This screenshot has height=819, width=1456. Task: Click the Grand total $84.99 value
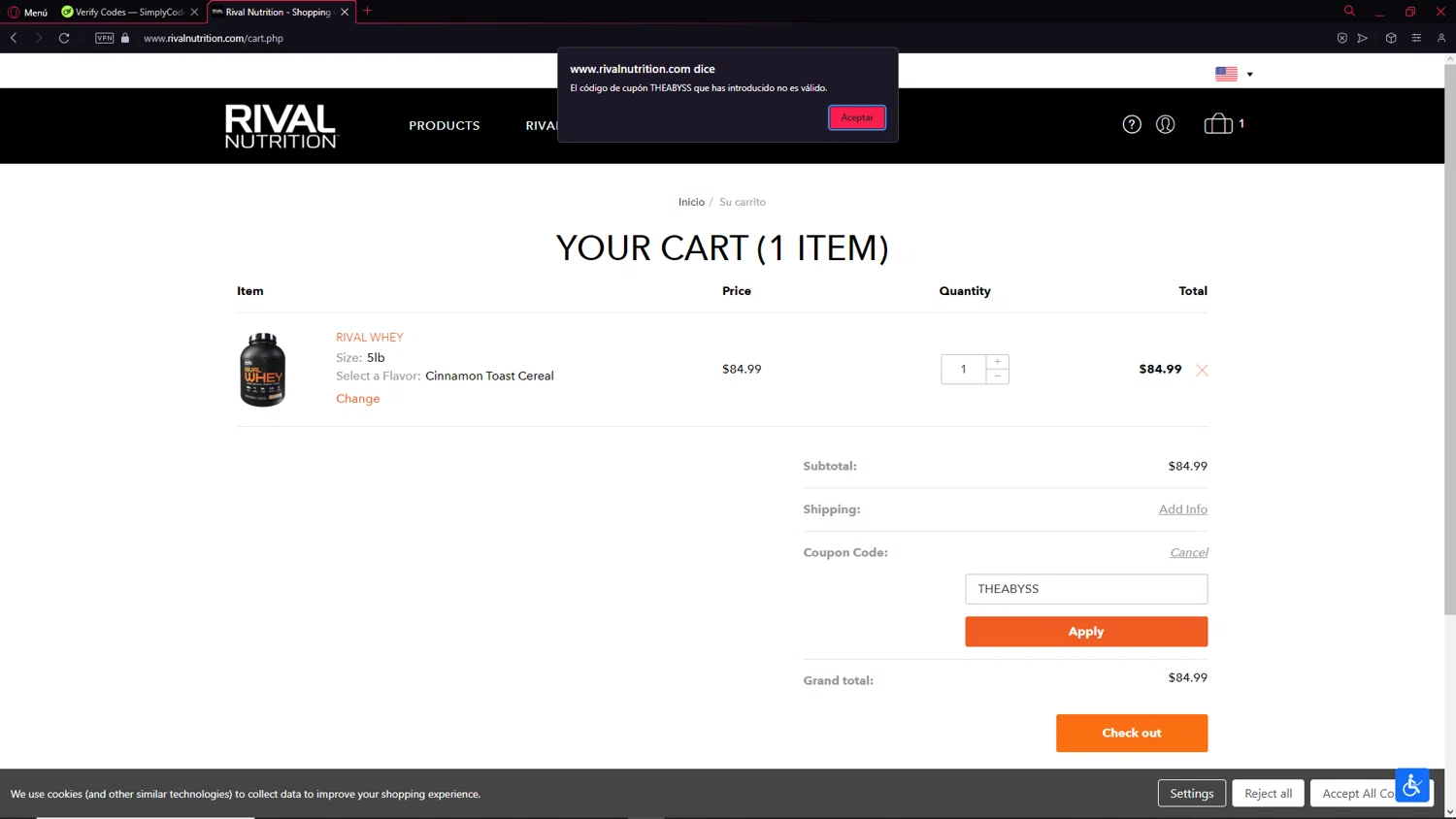point(1187,677)
